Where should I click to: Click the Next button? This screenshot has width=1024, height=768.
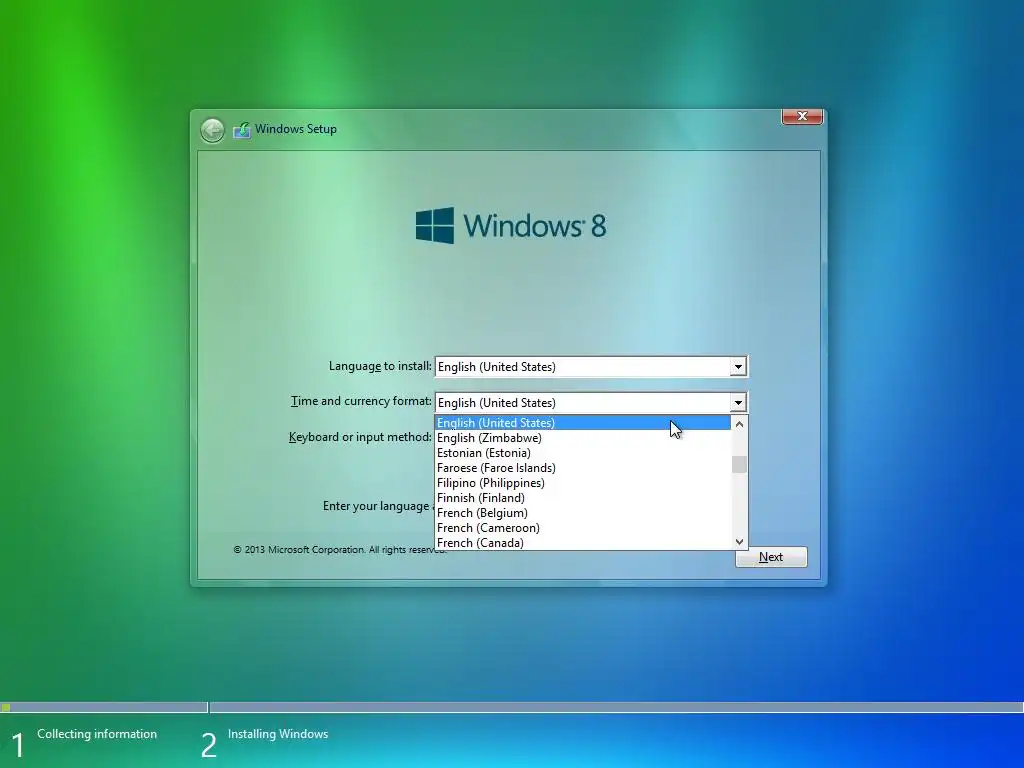771,557
